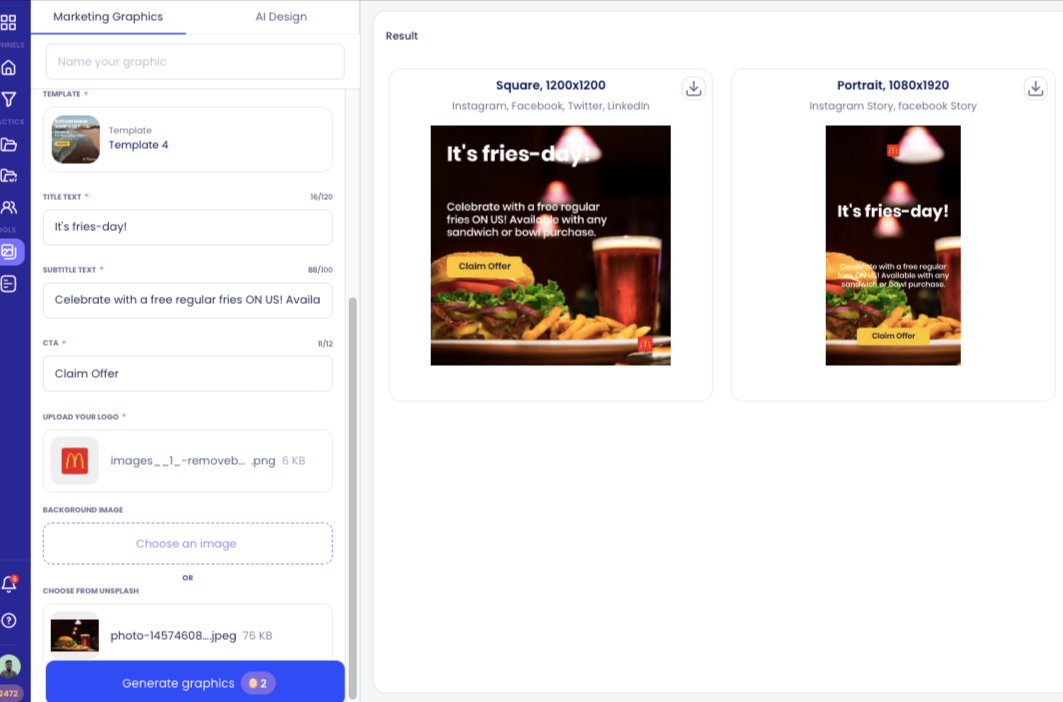This screenshot has height=702, width=1063.
Task: Click the Square, 1200x1200 title
Action: click(x=550, y=85)
